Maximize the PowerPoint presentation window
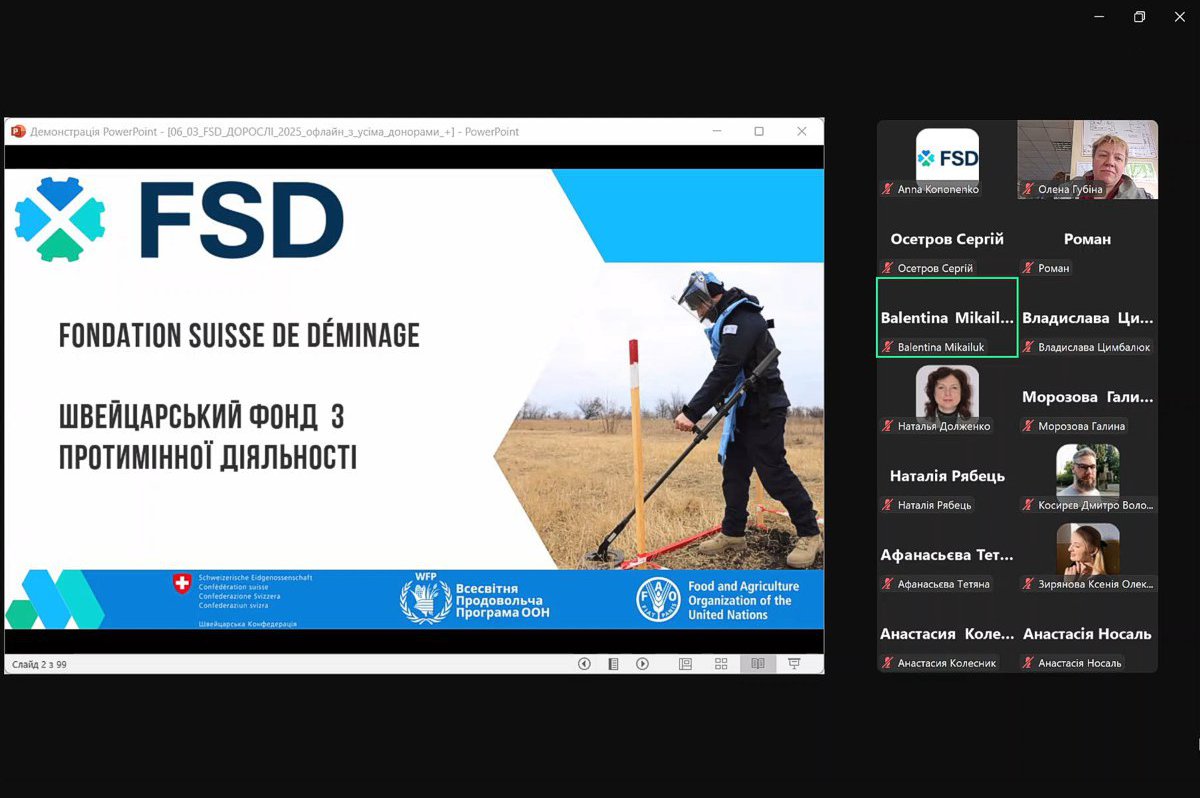 click(x=759, y=131)
